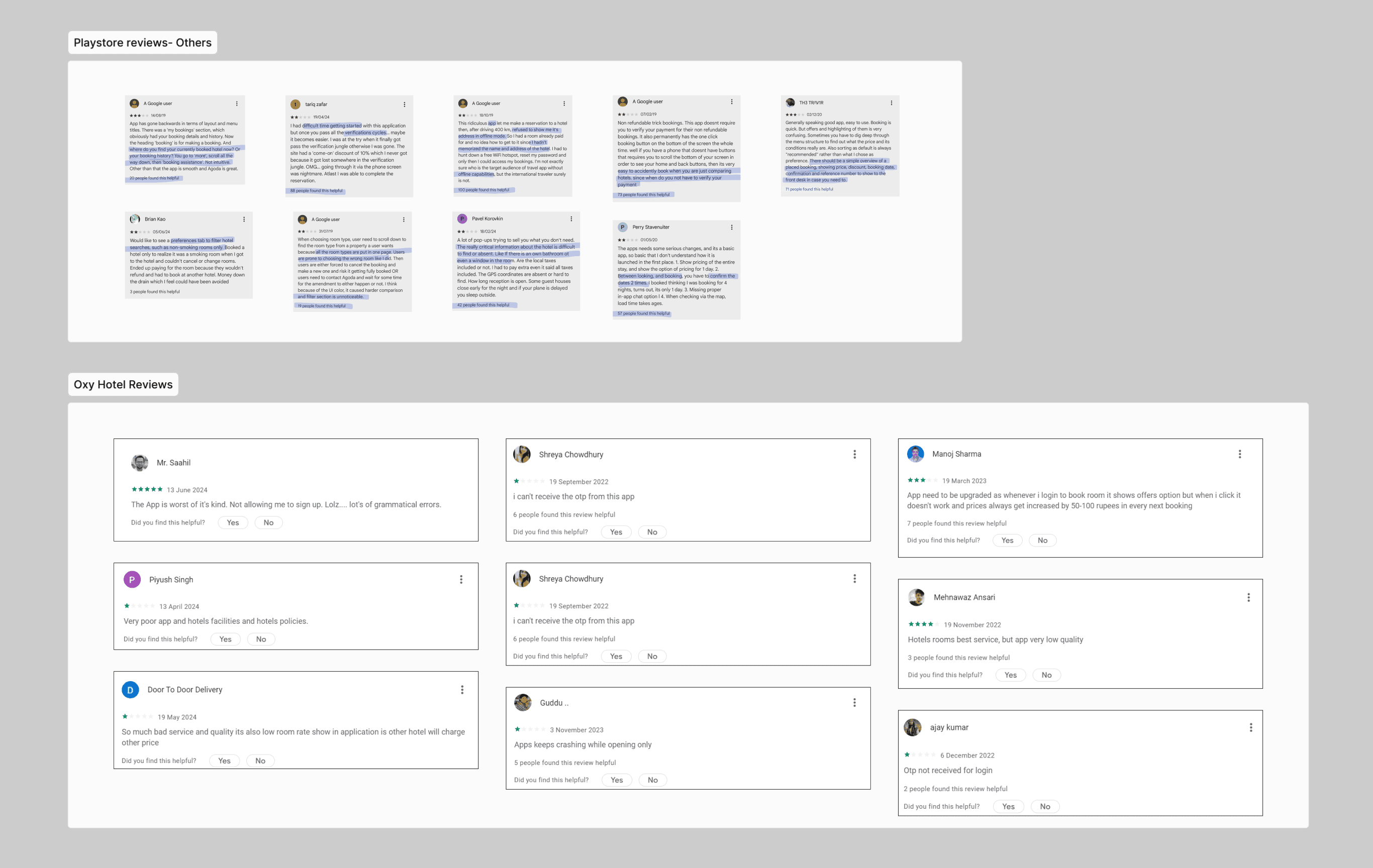Click Yes on Door To Door Delivery review
The width and height of the screenshot is (1373, 868).
click(224, 761)
